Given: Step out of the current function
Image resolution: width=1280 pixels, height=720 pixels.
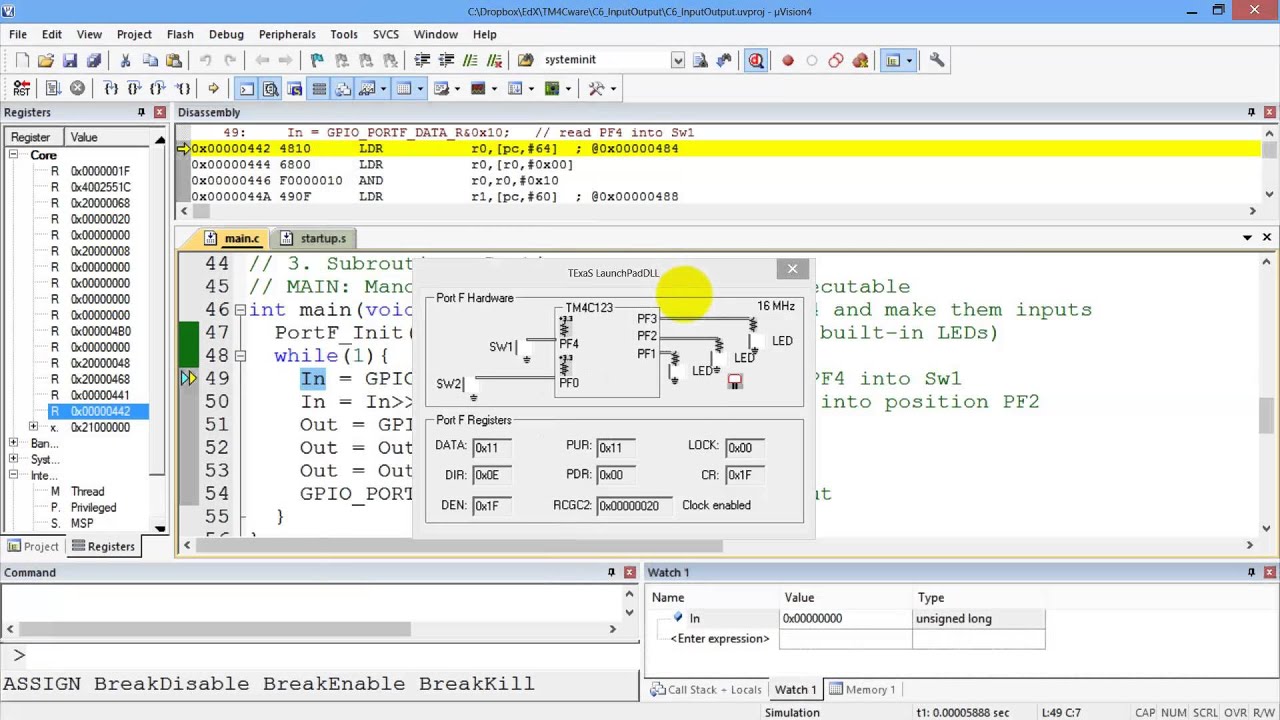Looking at the screenshot, I should 159,89.
